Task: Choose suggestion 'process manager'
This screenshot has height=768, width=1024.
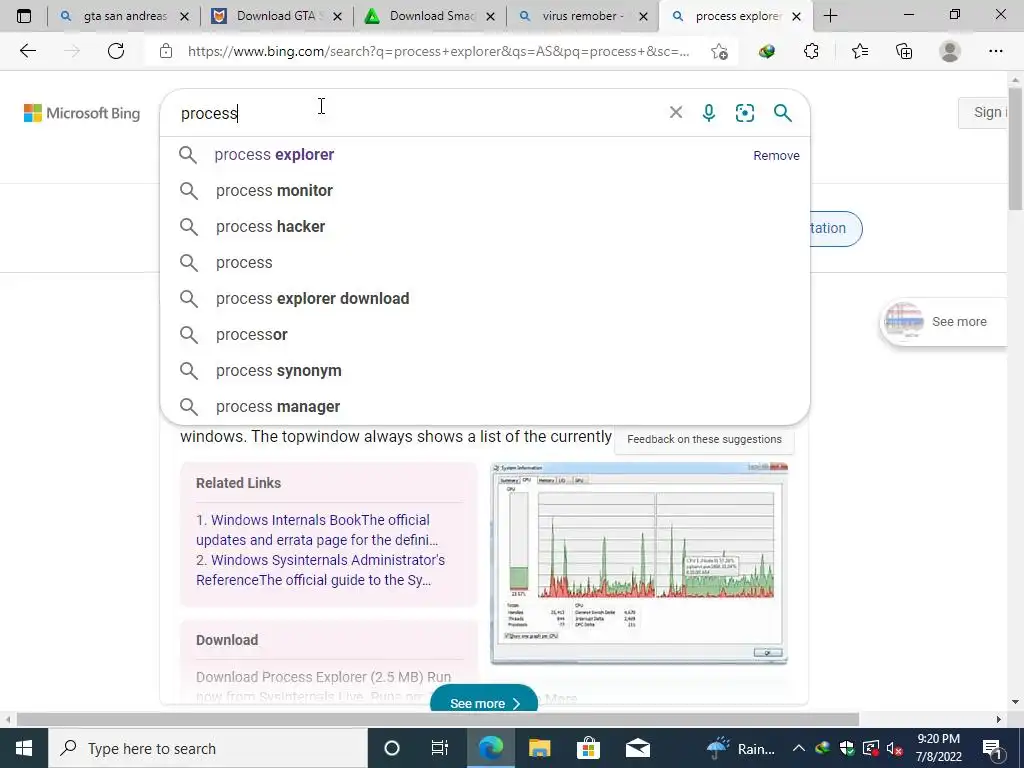Action: click(485, 406)
